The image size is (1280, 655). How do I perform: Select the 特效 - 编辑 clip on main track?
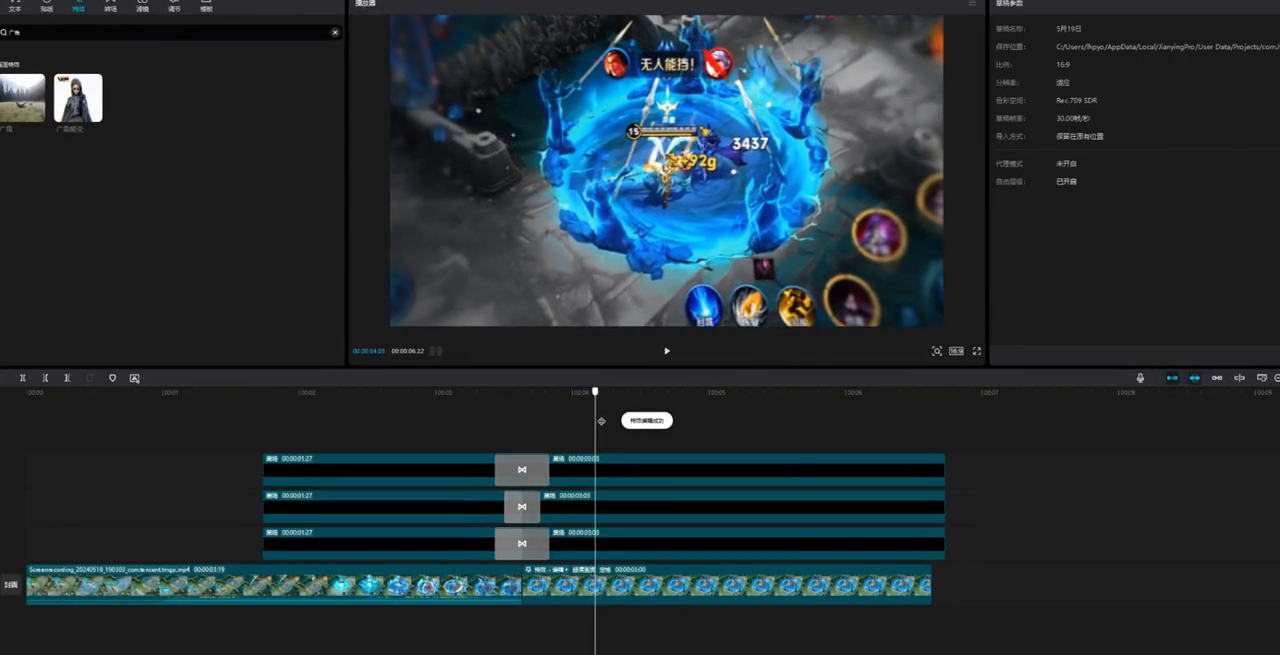(x=727, y=584)
